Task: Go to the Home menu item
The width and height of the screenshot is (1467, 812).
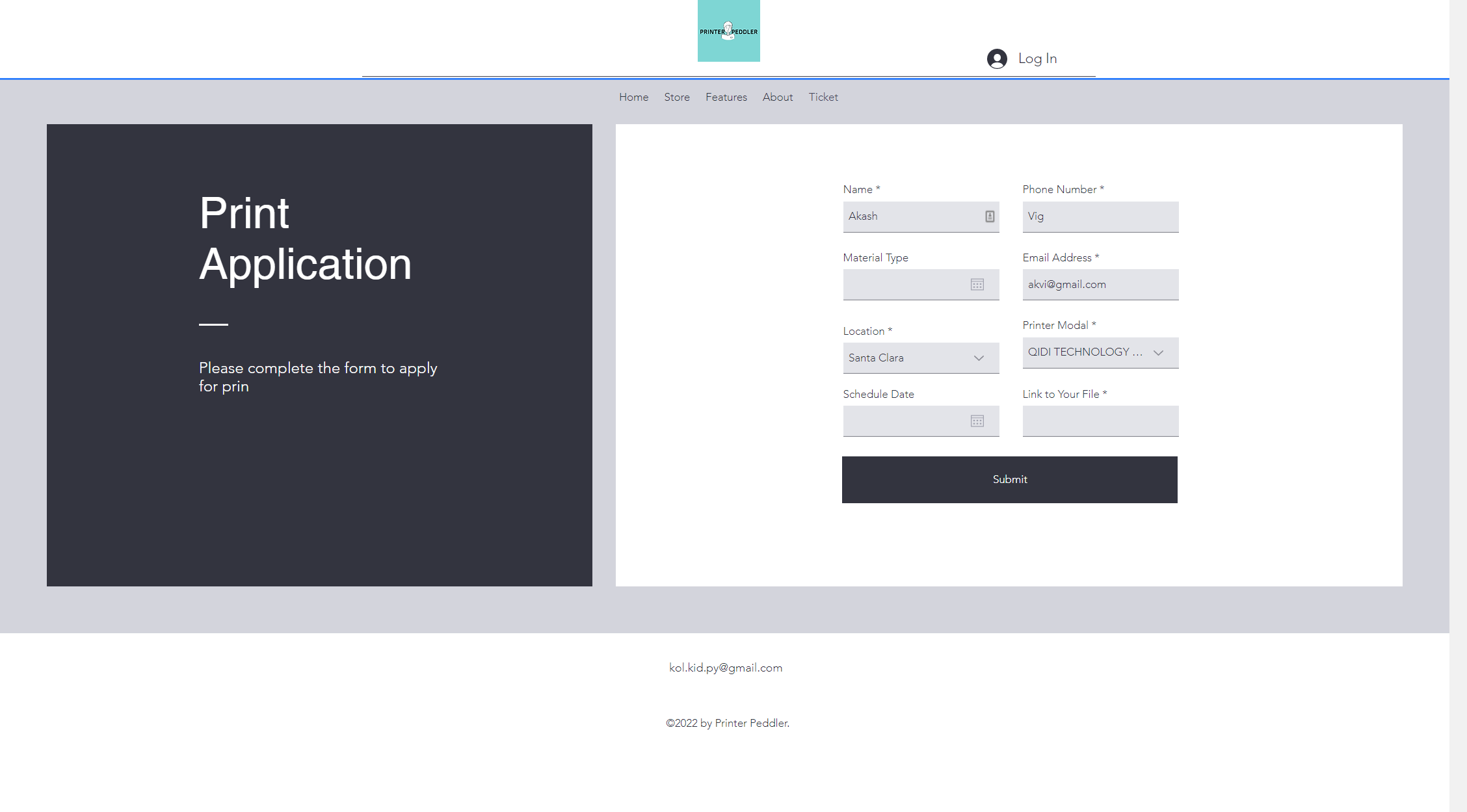Action: 633,97
